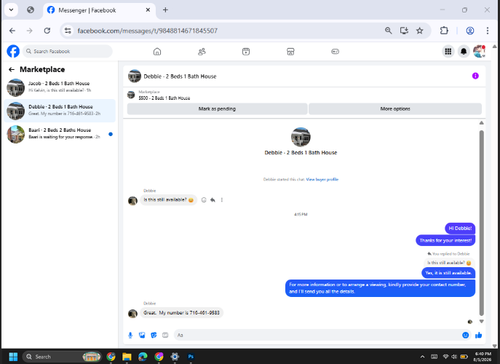React to Debbie's 'Is this still available' message

204,200
